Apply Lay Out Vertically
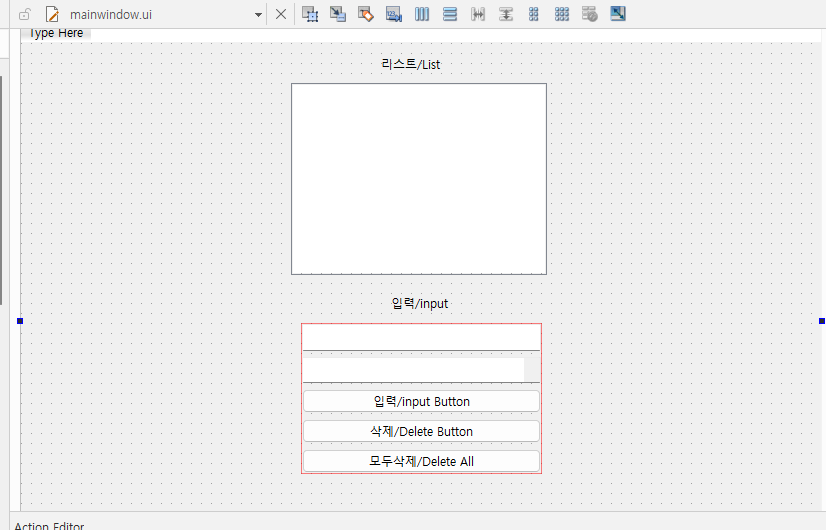826x530 pixels. coord(450,14)
